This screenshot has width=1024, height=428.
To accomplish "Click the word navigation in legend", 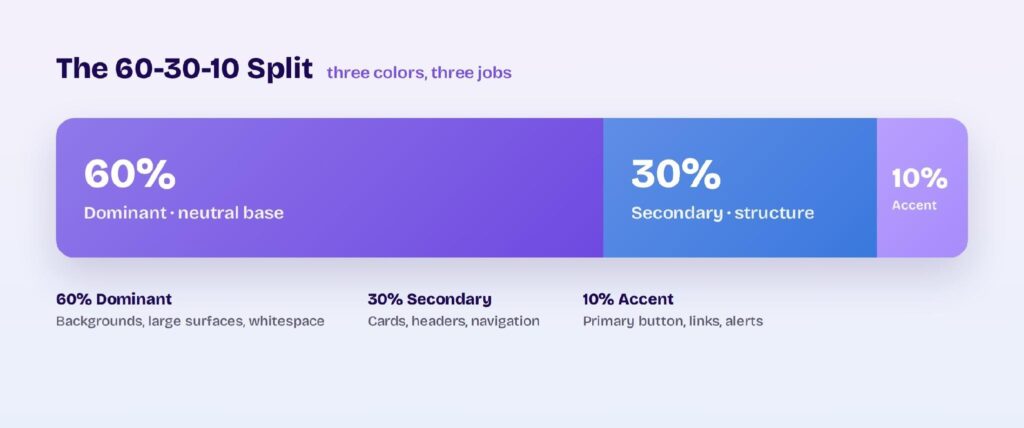I will [x=505, y=321].
